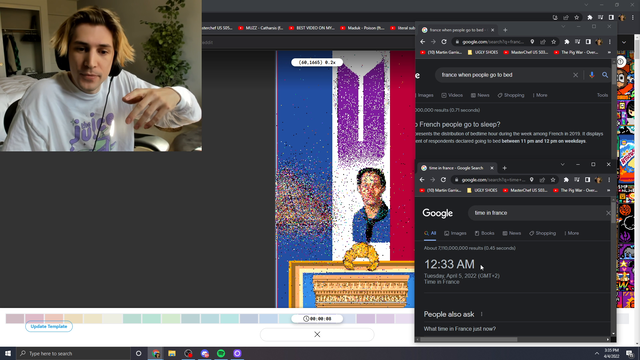The image size is (640, 360).
Task: Show hidden system tray icons
Action: coord(597,353)
